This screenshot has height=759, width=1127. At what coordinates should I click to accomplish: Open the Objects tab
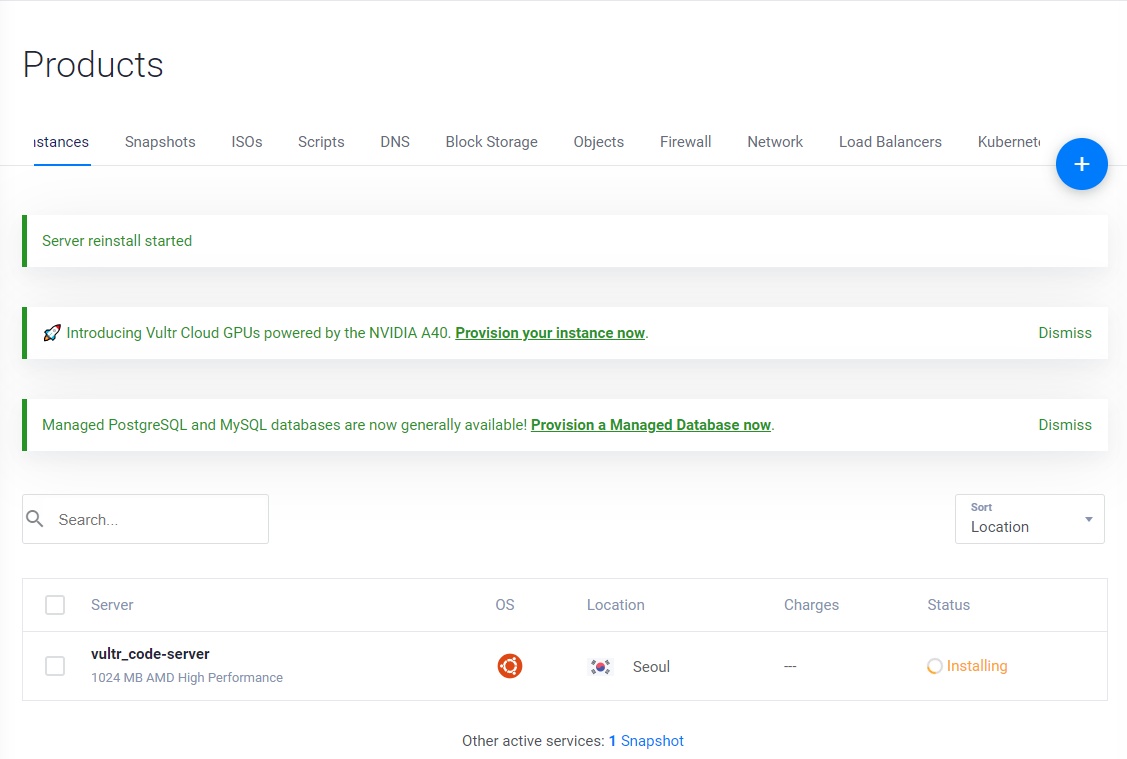[x=599, y=142]
